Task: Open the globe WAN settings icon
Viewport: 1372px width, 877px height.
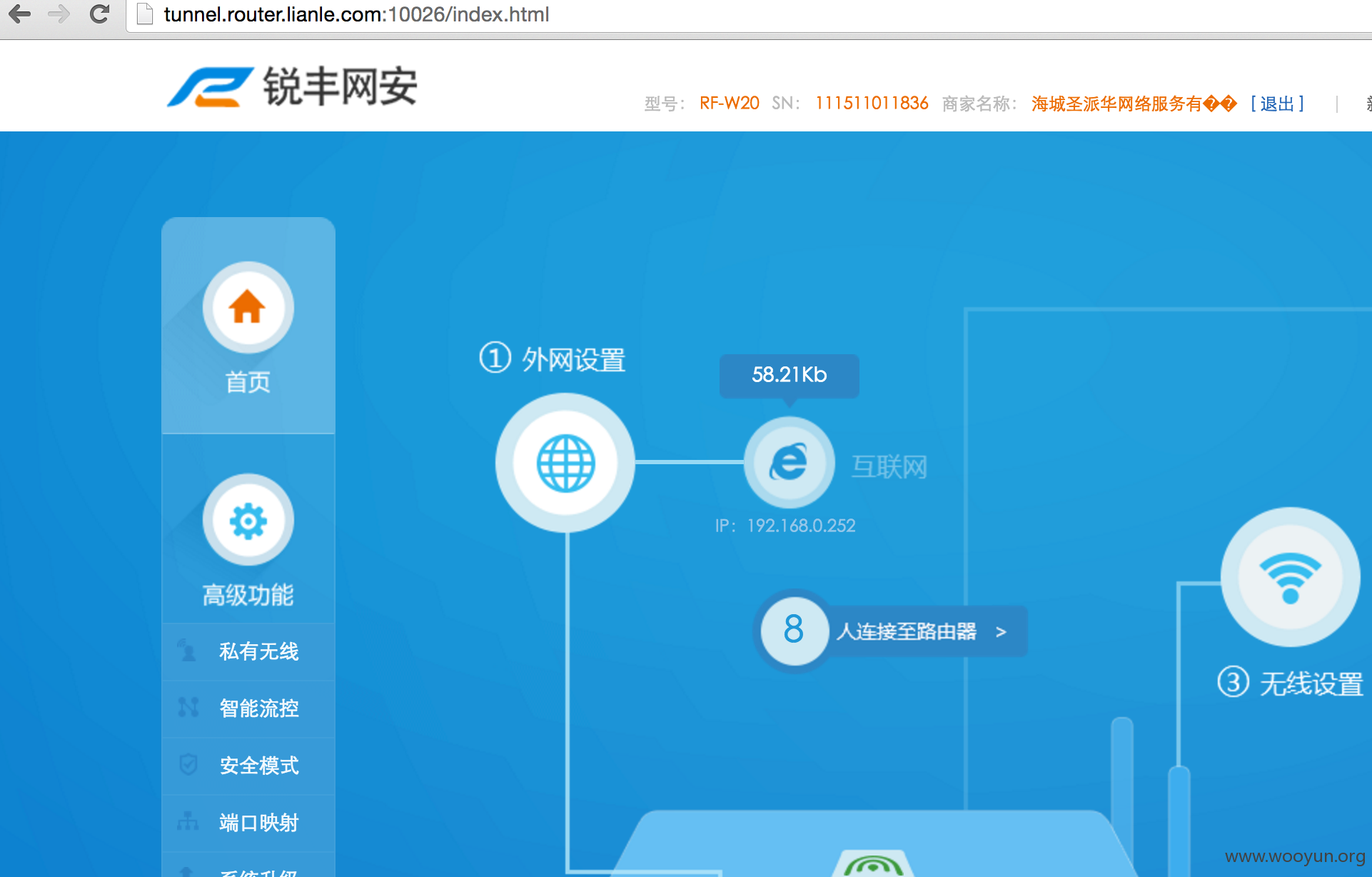Action: 565,463
